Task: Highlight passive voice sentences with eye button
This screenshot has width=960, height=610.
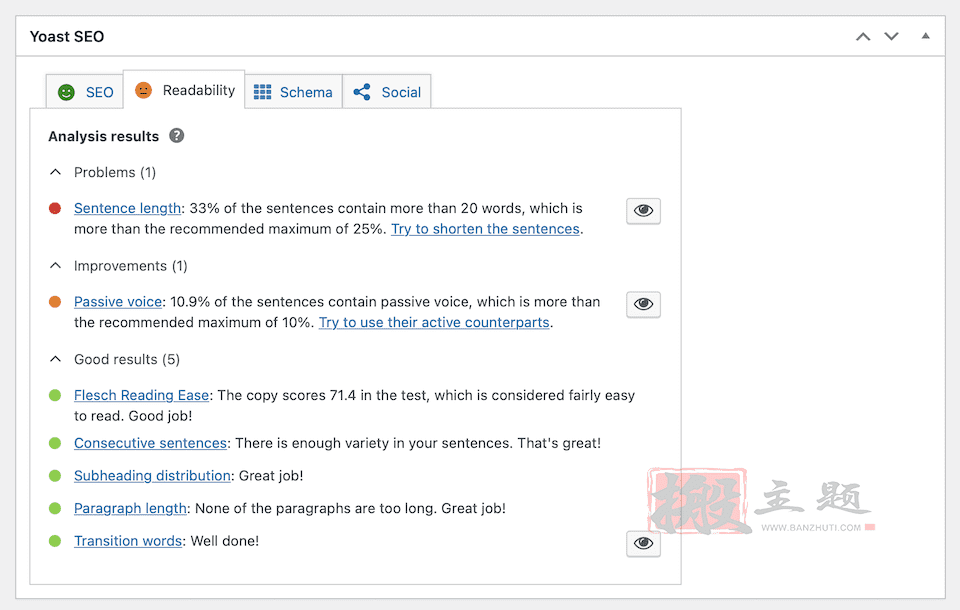Action: pyautogui.click(x=643, y=304)
